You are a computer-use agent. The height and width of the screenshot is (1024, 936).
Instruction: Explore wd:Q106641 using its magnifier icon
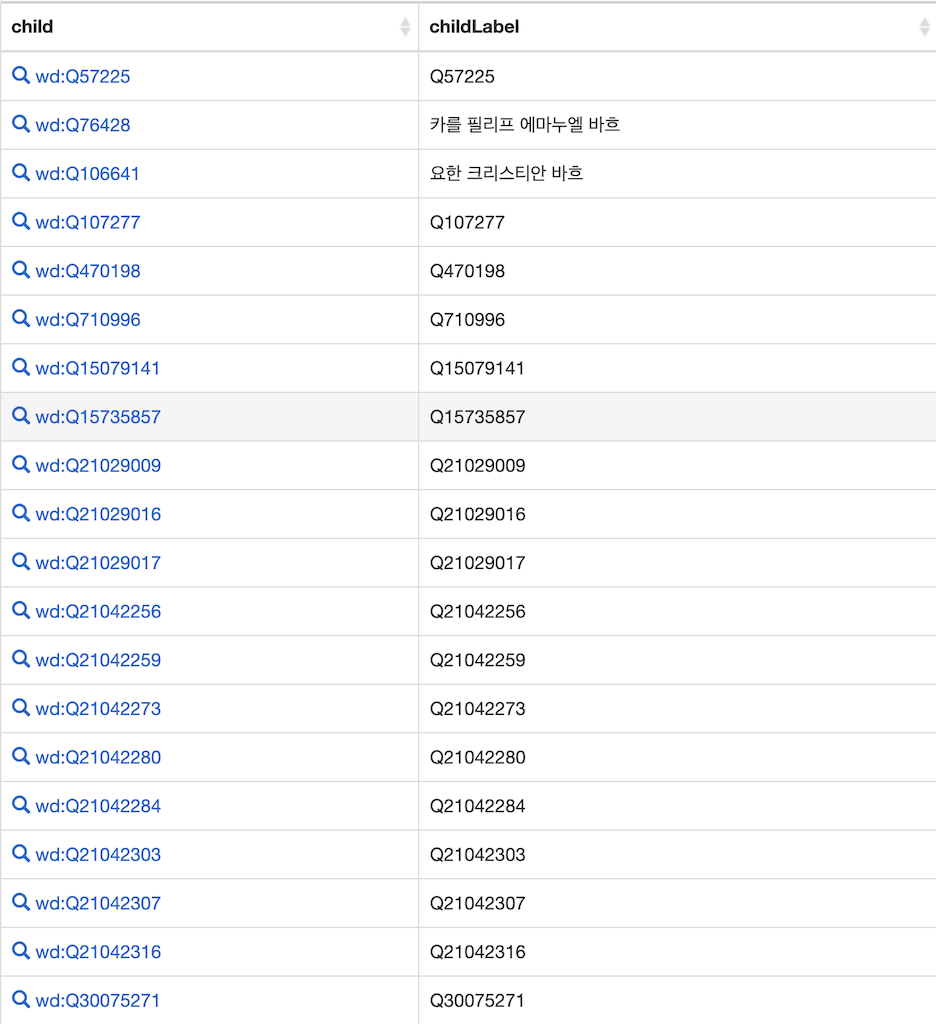pyautogui.click(x=21, y=172)
